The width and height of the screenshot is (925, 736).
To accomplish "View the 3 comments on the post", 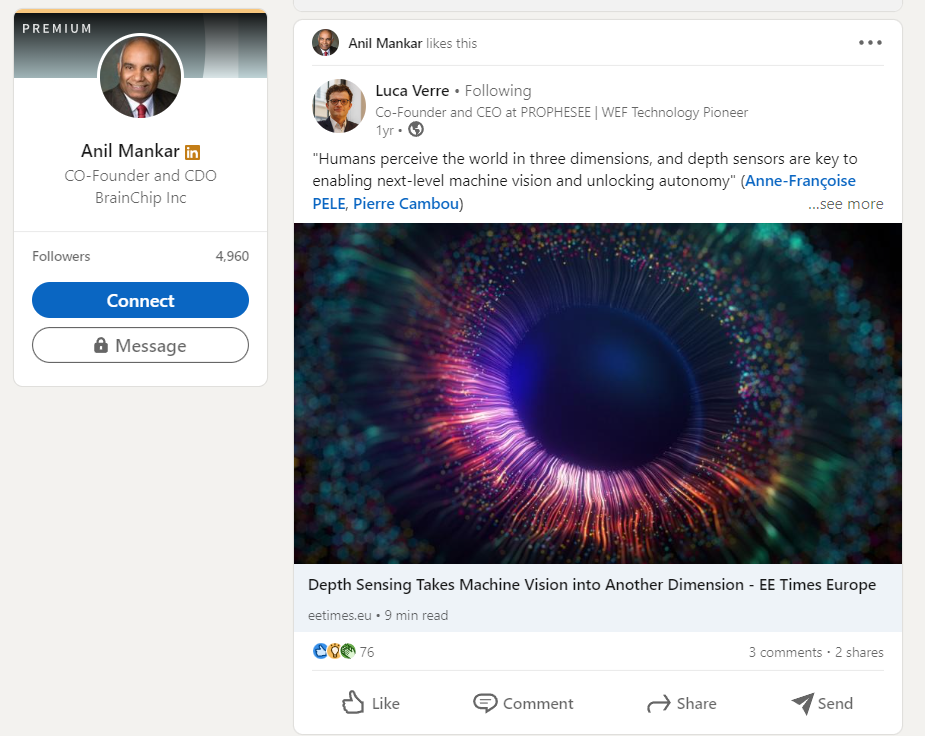I will [x=785, y=652].
